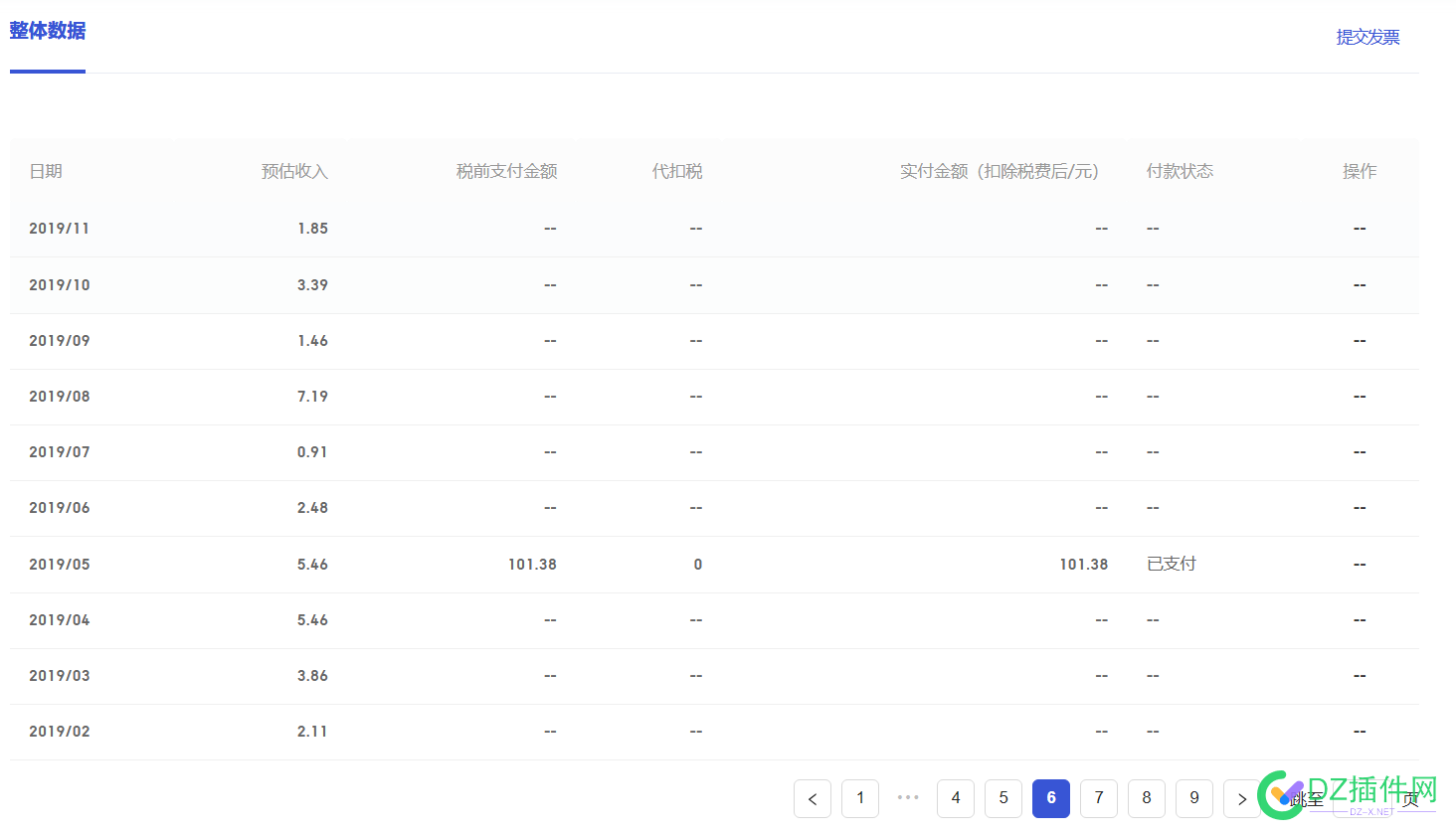Click estimated income value 3.39
Screen dimensions: 1456x835
(x=312, y=285)
